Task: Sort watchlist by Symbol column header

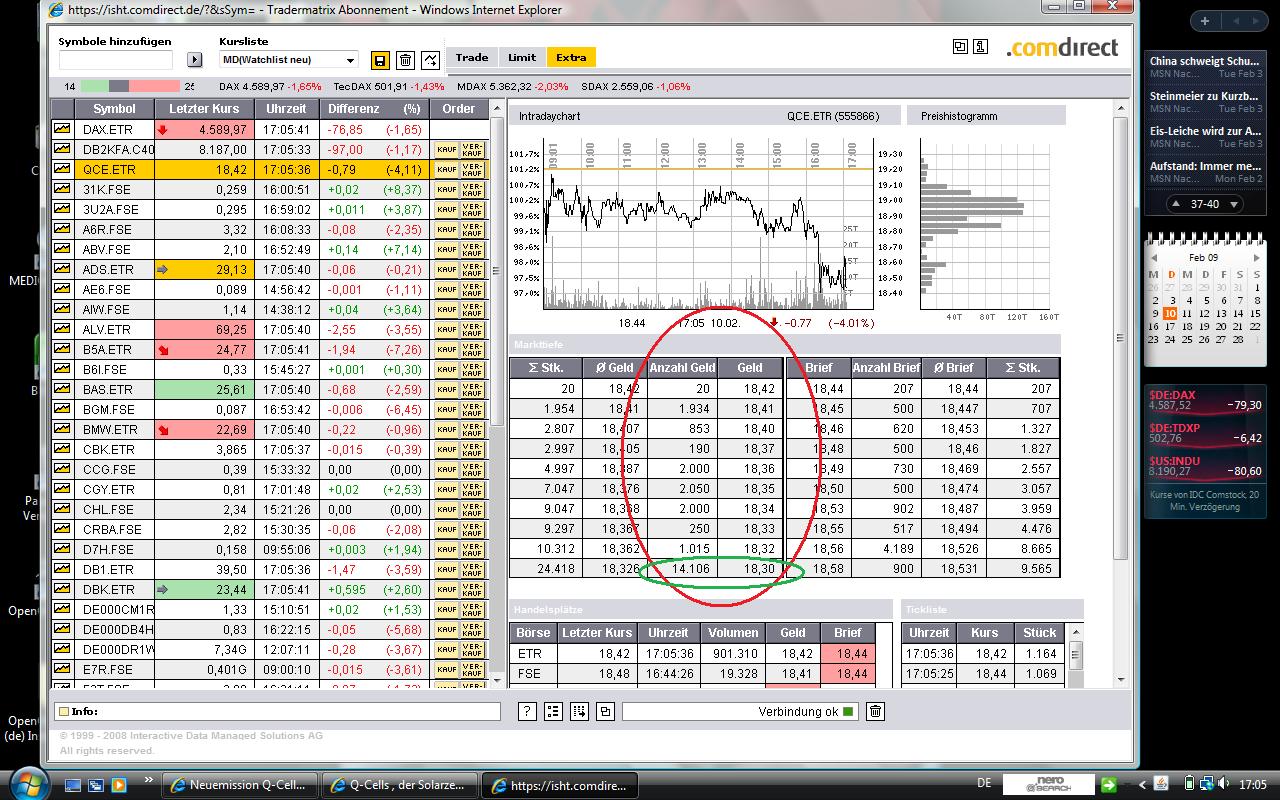Action: [114, 109]
